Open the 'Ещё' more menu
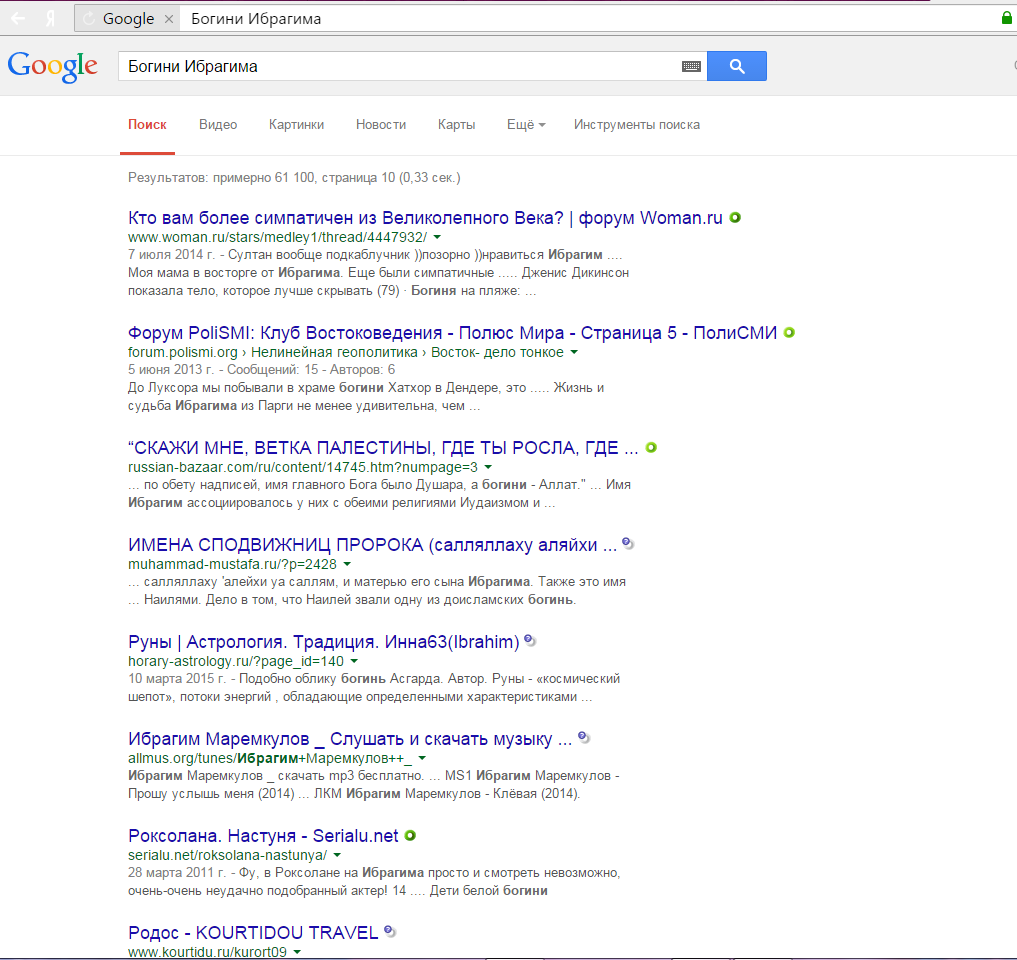The width and height of the screenshot is (1017, 960). pos(526,125)
